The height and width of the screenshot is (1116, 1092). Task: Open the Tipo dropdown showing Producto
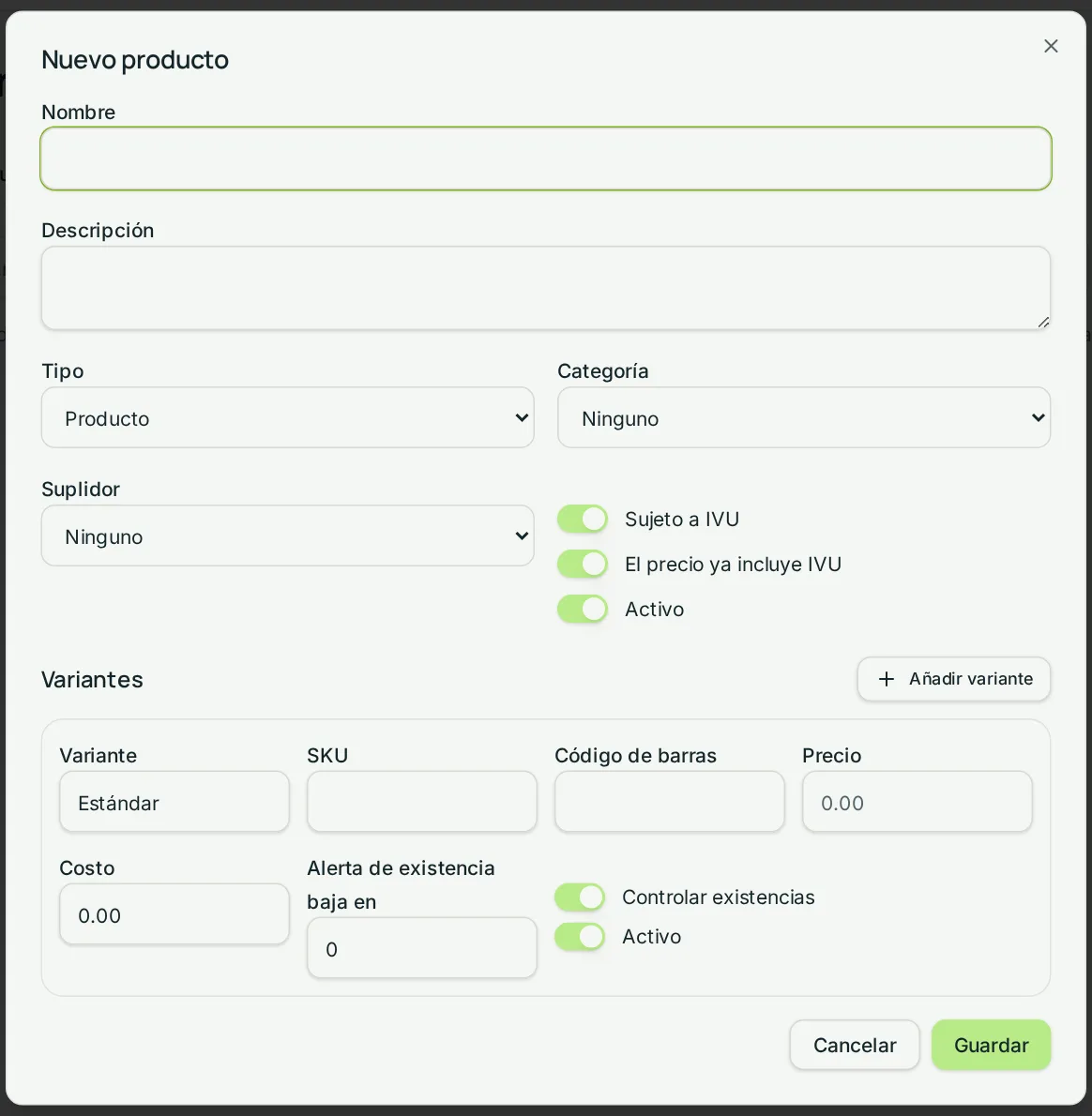[x=288, y=417]
